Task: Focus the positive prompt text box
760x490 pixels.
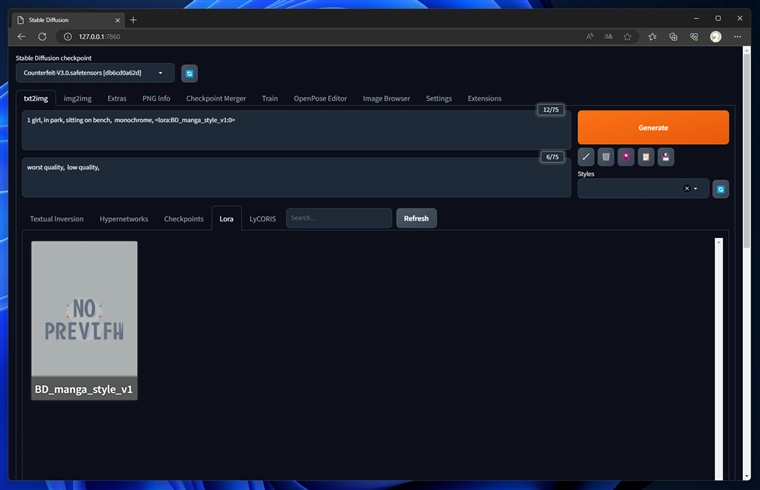Action: click(296, 130)
